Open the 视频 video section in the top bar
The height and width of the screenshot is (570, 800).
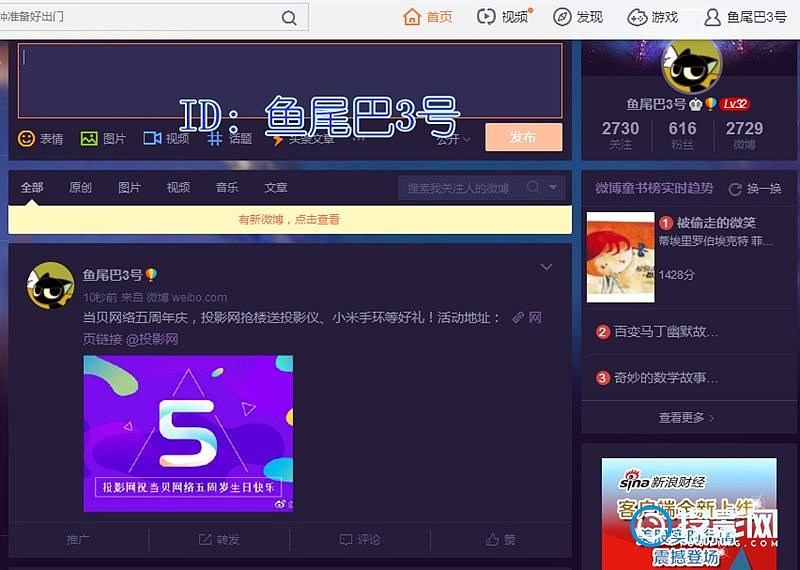(x=503, y=17)
